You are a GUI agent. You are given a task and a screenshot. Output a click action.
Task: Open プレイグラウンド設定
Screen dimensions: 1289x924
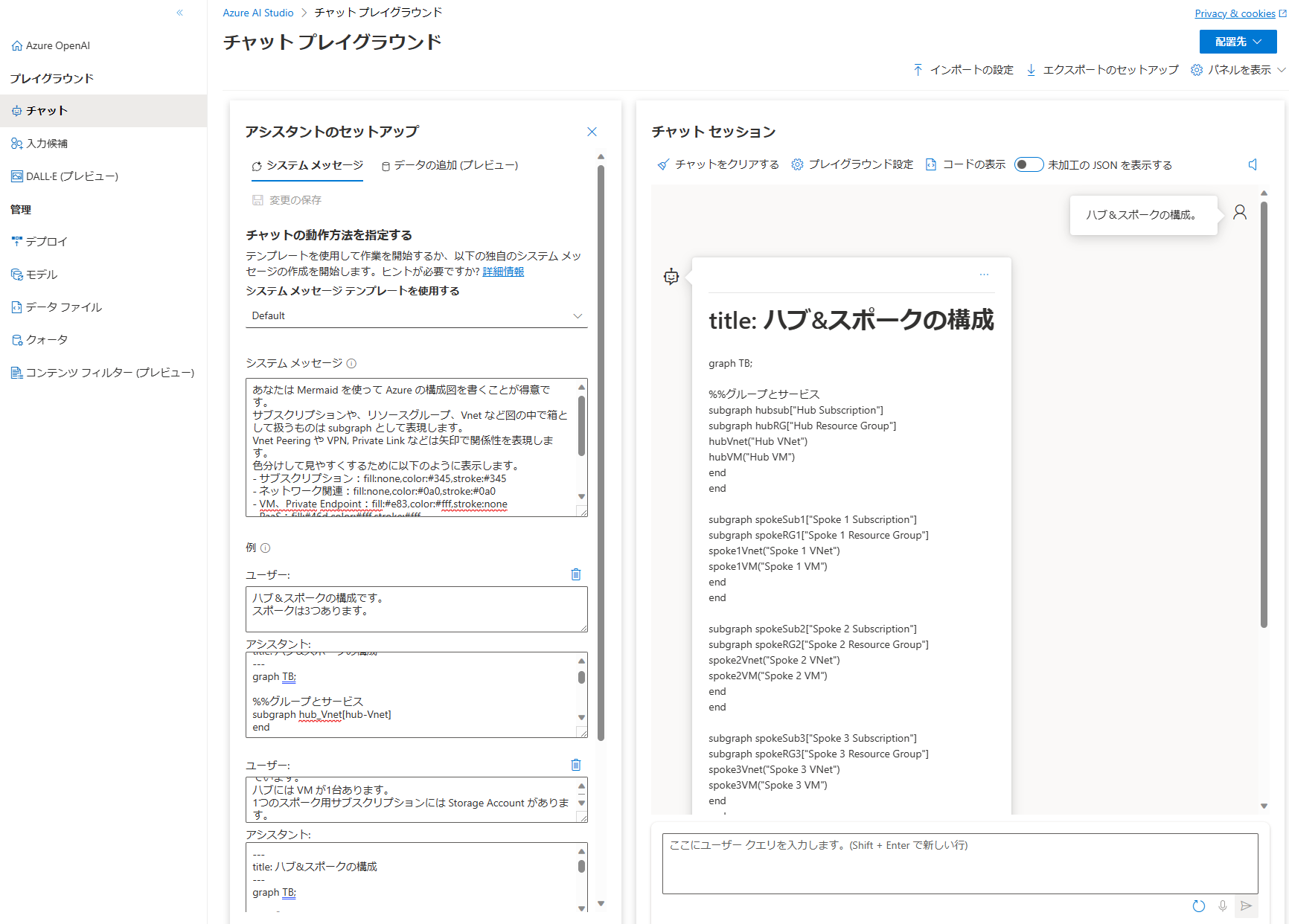click(x=852, y=164)
